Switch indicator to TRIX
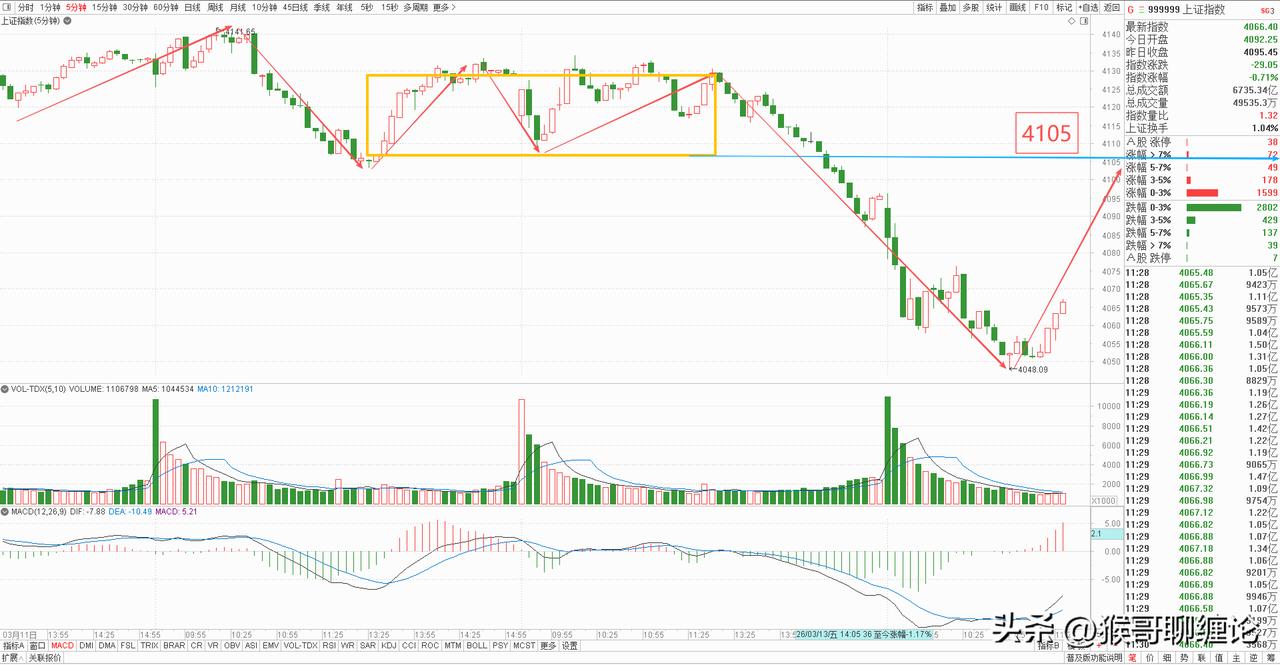 [149, 646]
